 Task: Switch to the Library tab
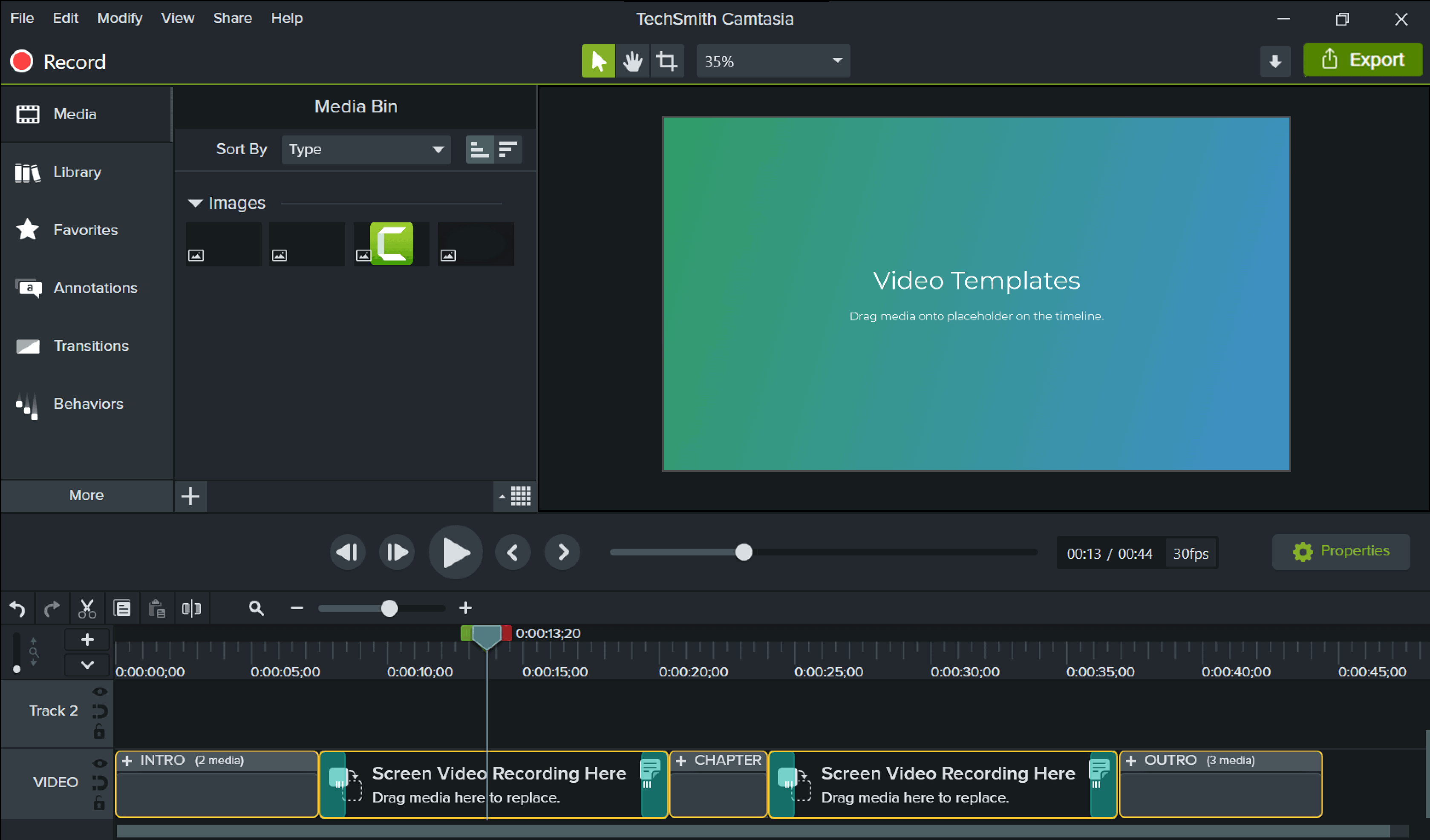click(86, 172)
